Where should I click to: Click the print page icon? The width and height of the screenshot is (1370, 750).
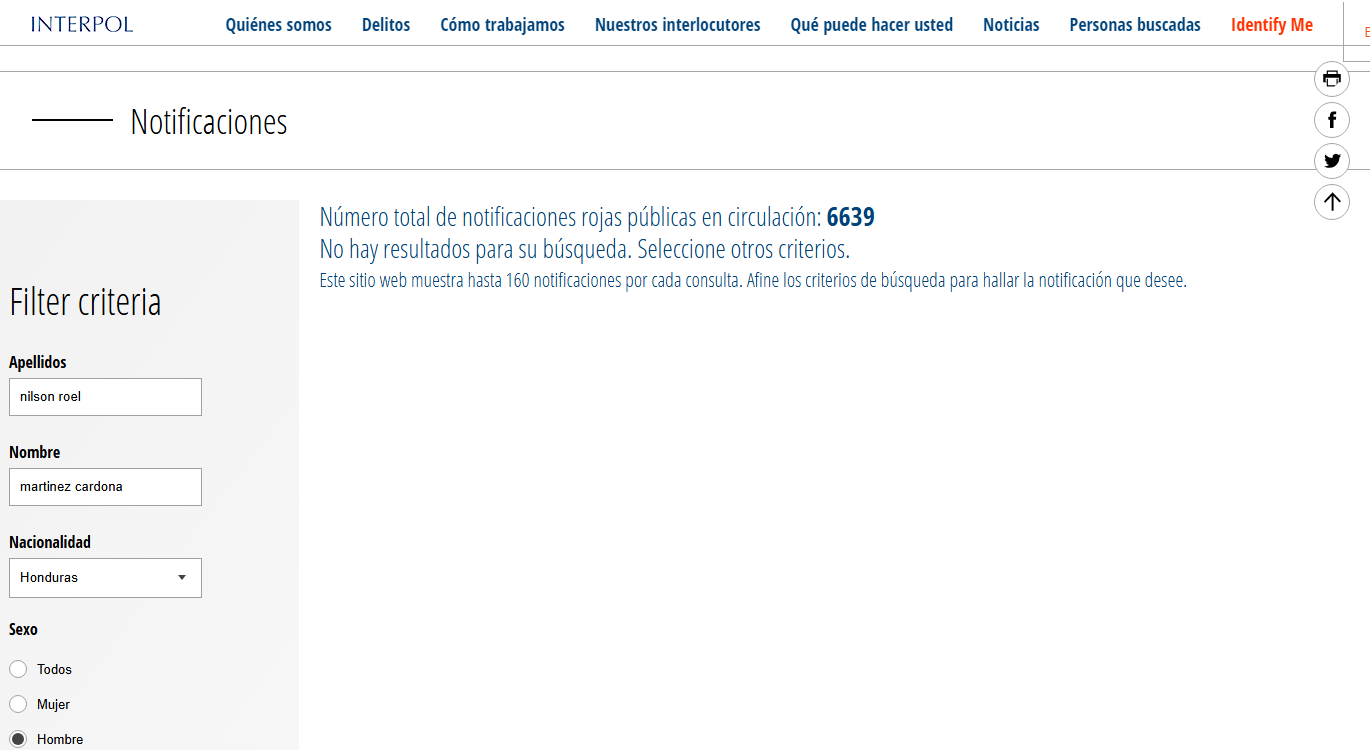(1331, 79)
